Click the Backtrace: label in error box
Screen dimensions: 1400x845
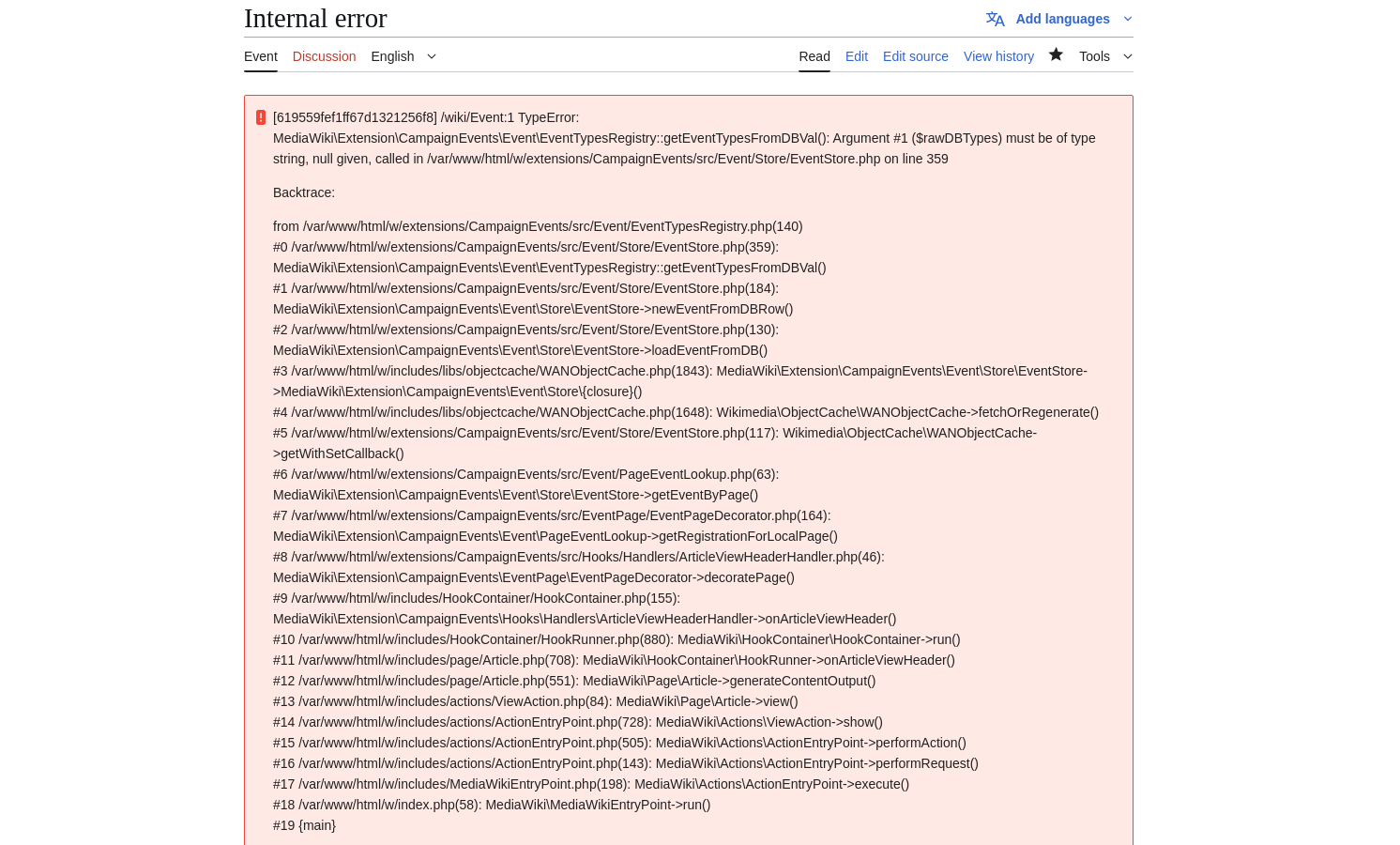pyautogui.click(x=304, y=192)
